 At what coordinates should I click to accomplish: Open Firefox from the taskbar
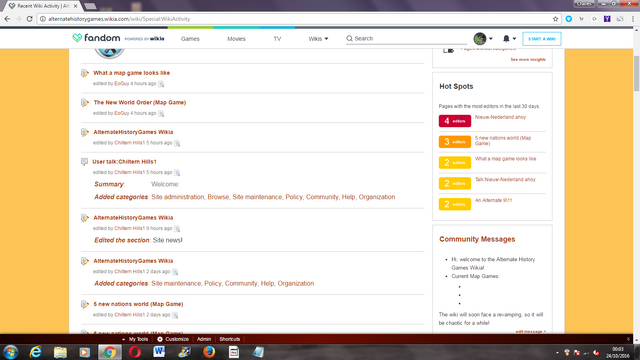coord(209,352)
